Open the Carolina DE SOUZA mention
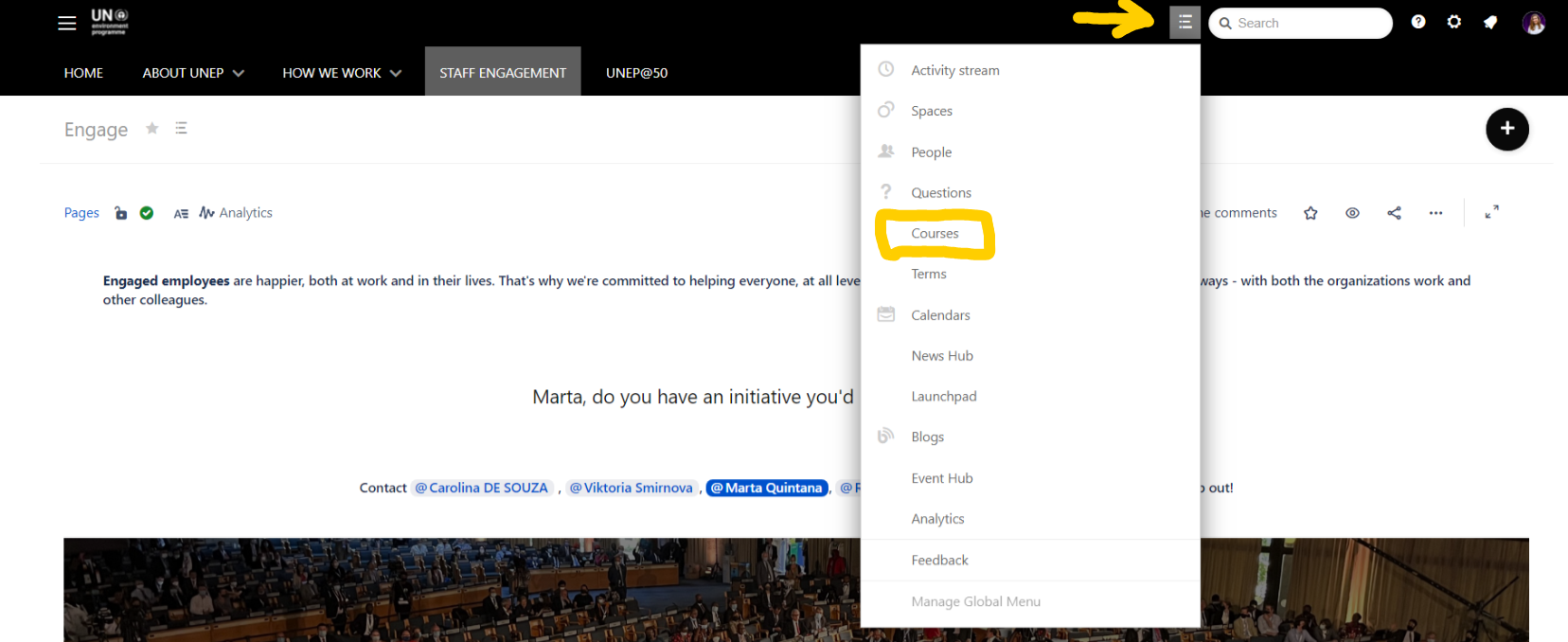Screen dimensions: 1568x642 tap(482, 488)
